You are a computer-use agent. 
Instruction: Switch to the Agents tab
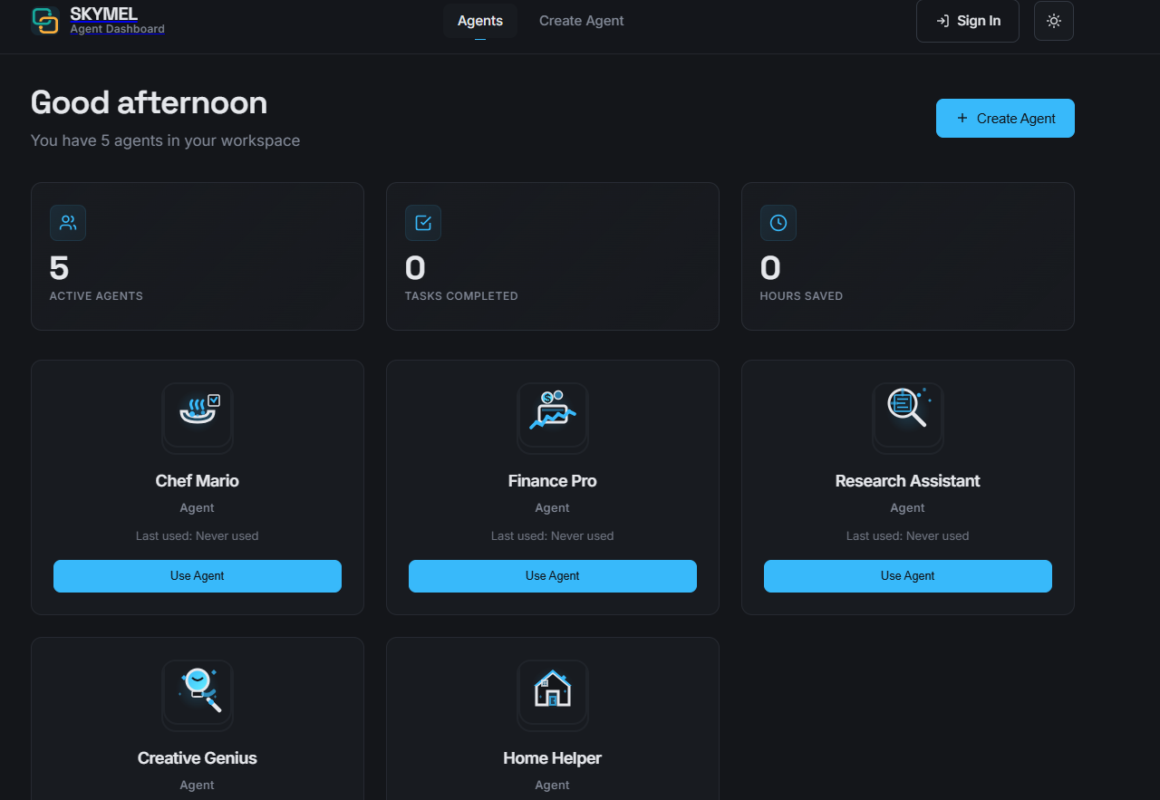click(x=480, y=20)
